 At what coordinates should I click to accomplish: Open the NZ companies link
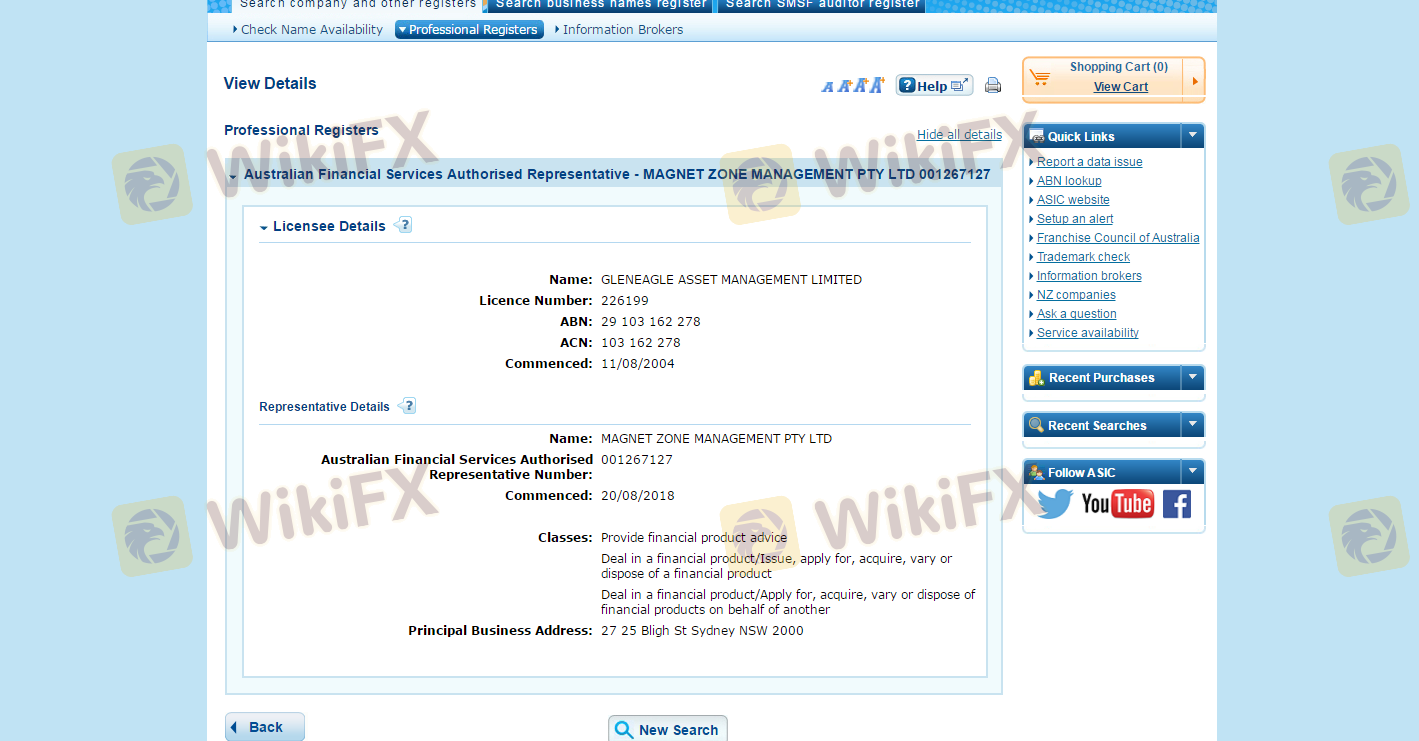pos(1076,295)
